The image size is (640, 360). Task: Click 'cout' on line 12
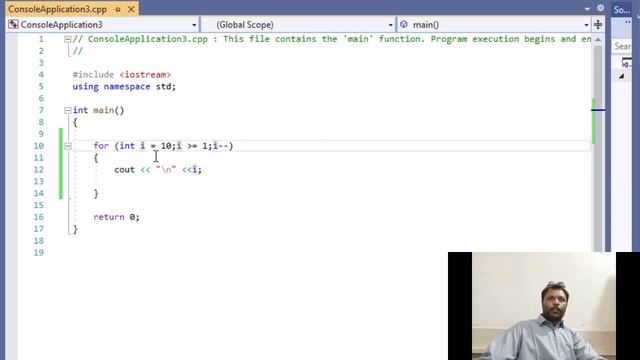click(x=124, y=169)
